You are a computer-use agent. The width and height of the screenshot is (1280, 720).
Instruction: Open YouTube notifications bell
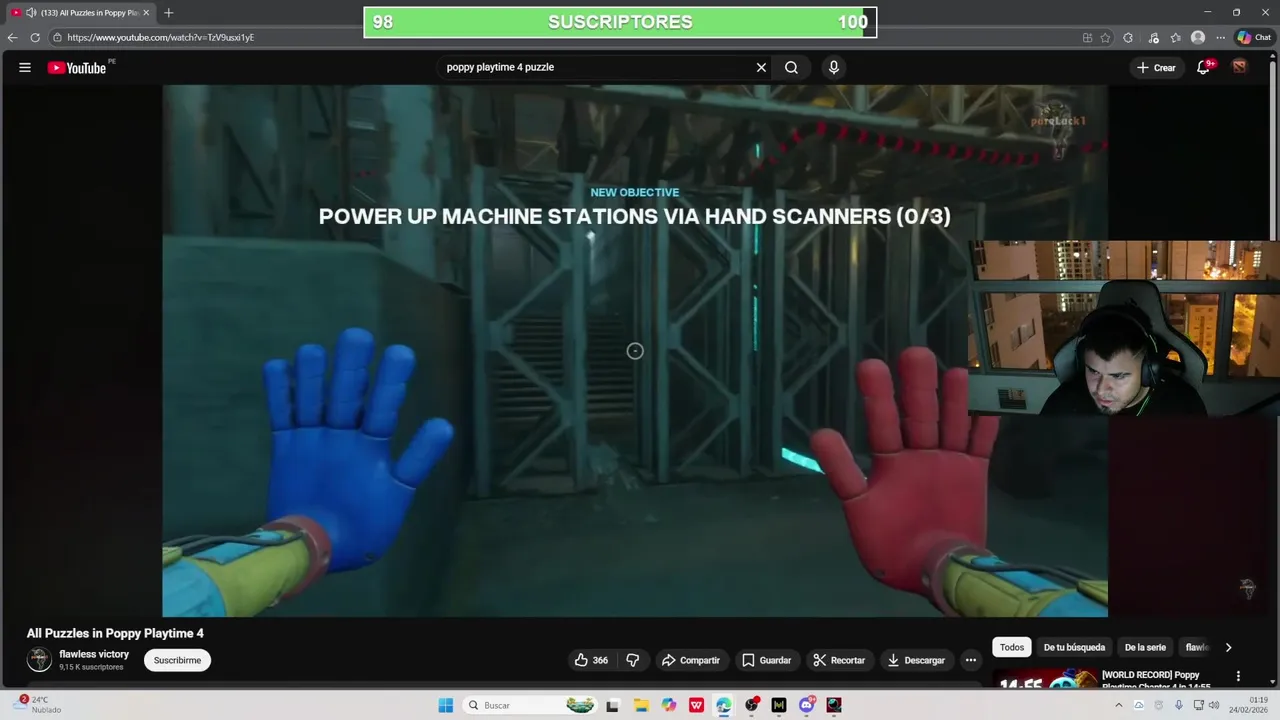(1204, 68)
